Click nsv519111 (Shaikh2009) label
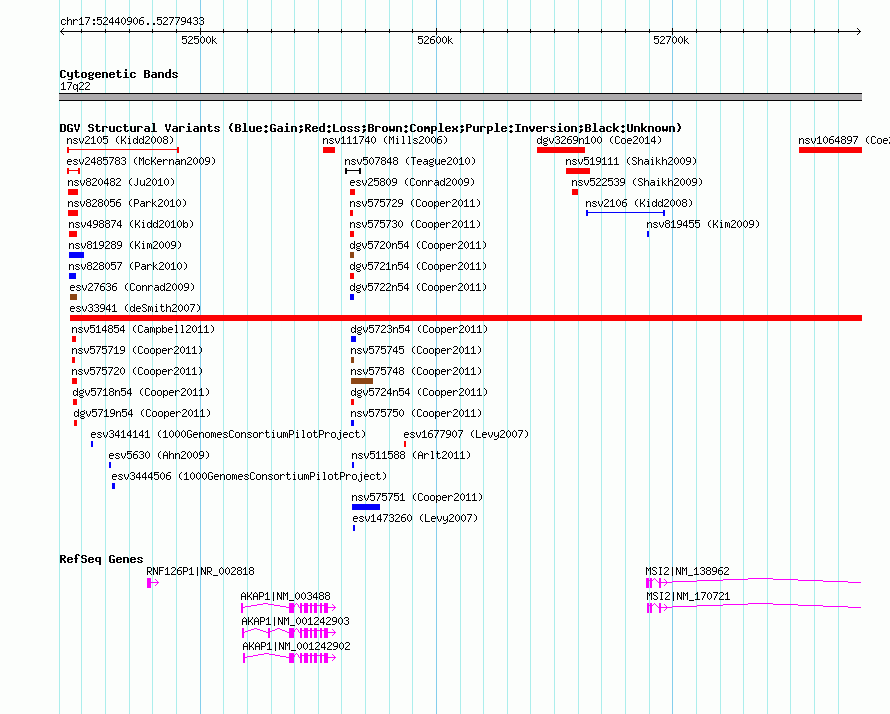The height and width of the screenshot is (714, 890). pyautogui.click(x=631, y=161)
